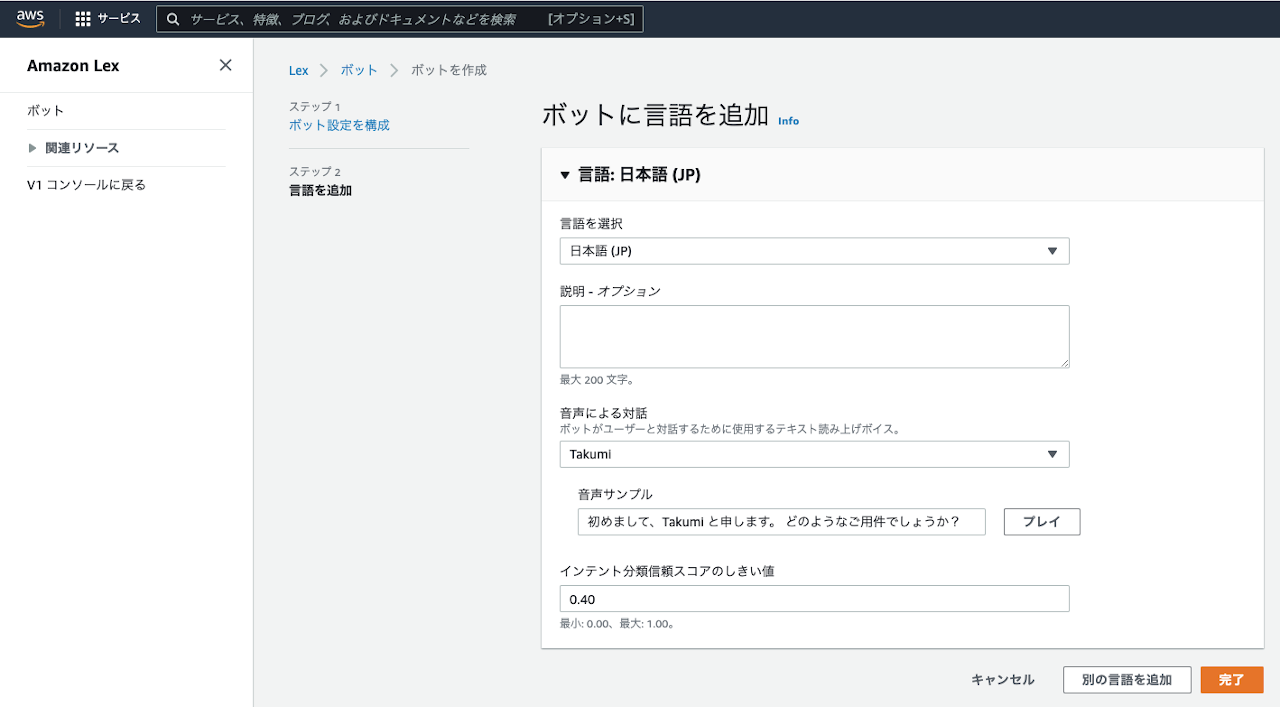Collapse the 言語: 日本語 (JP) section
The height and width of the screenshot is (707, 1280).
565,175
